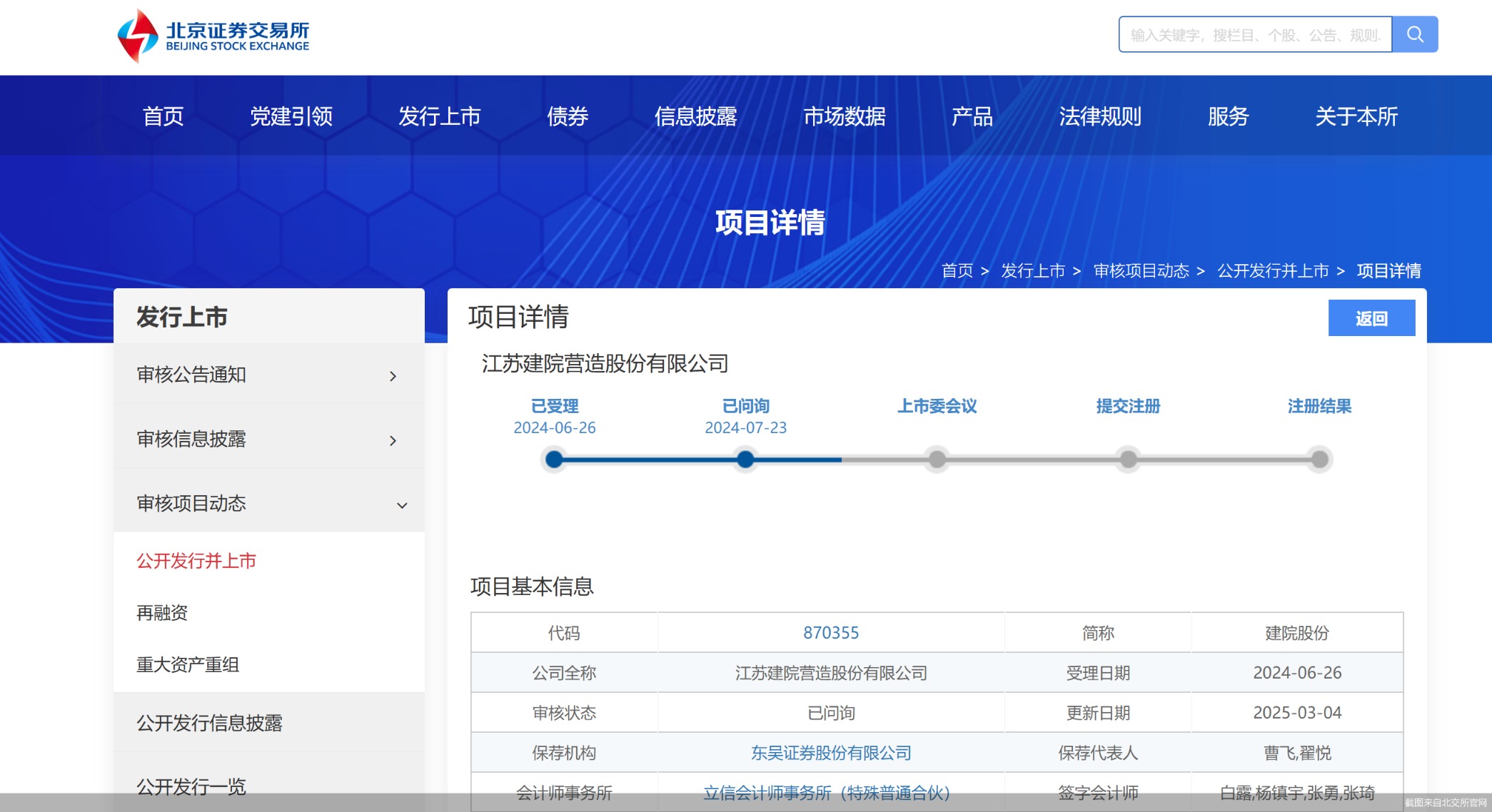Select 公开发行并上市 in the sidebar
Screen dimensions: 1492x812
point(196,561)
